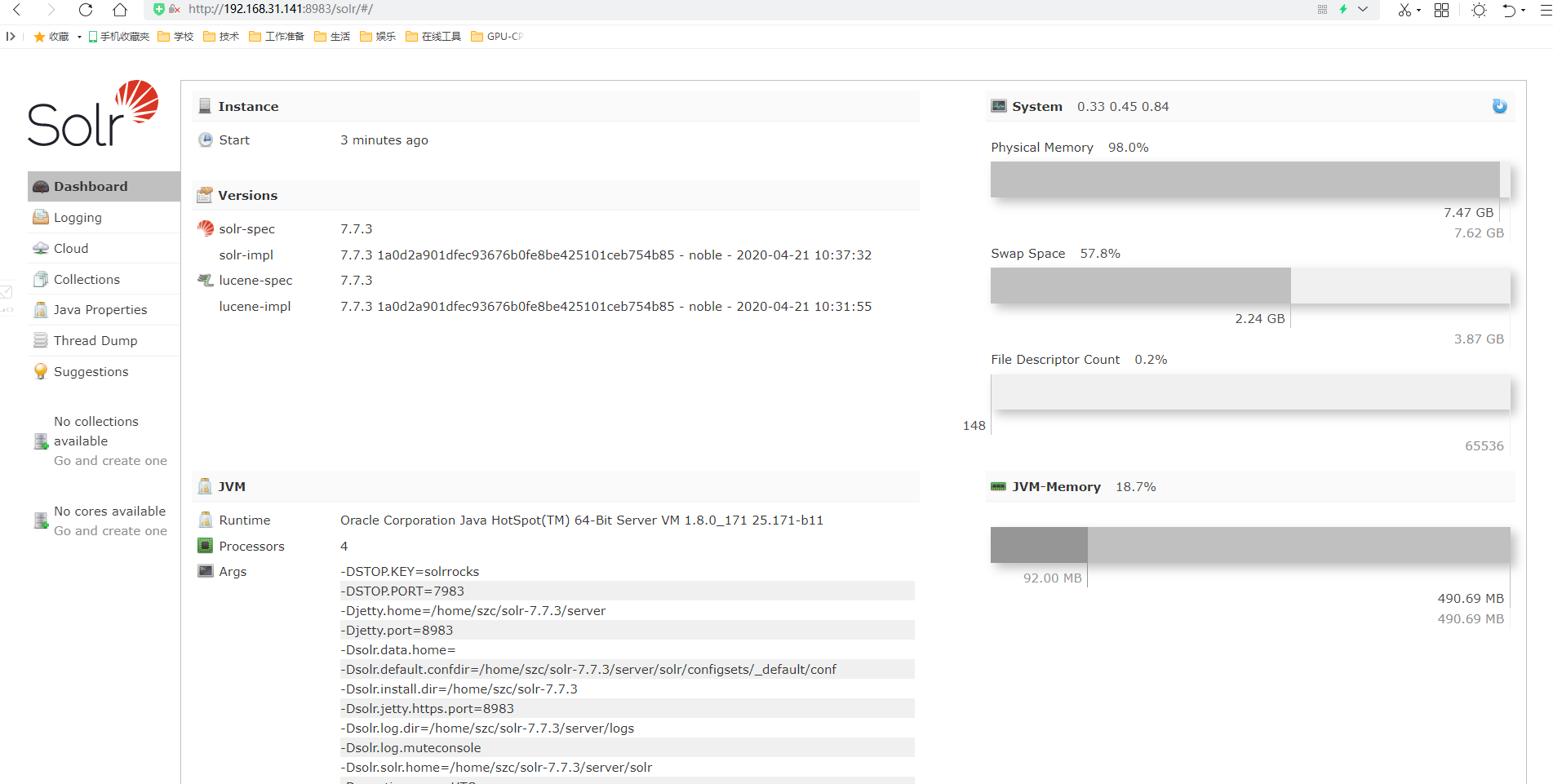
Task: Click the File Descriptor Count bar
Action: point(1250,392)
